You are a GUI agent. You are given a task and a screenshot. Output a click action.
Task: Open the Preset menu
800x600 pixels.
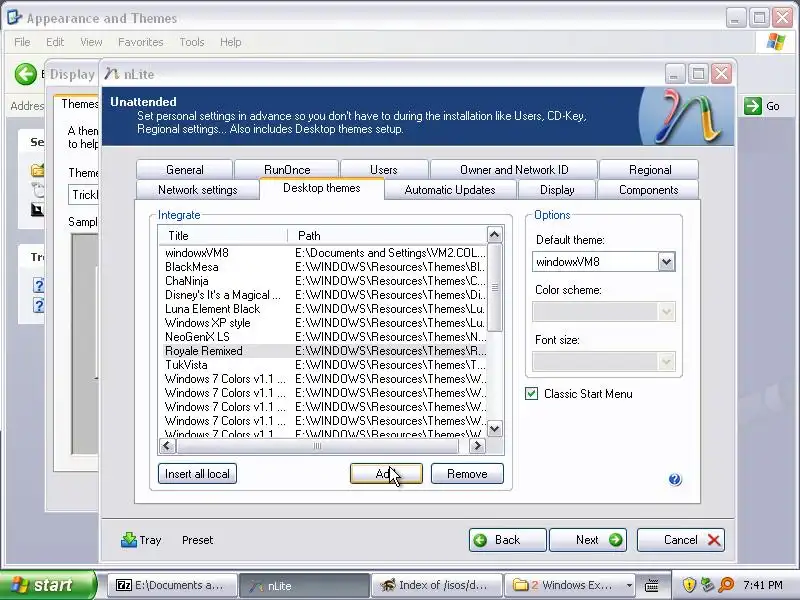(x=197, y=540)
